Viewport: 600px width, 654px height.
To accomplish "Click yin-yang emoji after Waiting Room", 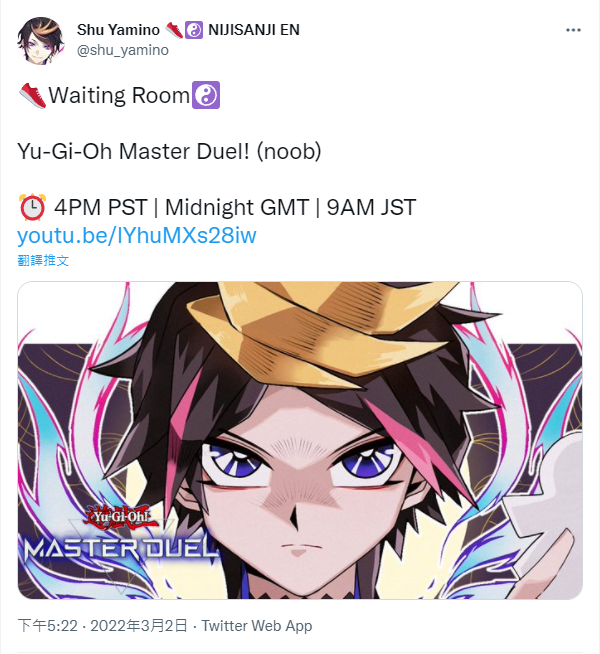I will pos(206,95).
